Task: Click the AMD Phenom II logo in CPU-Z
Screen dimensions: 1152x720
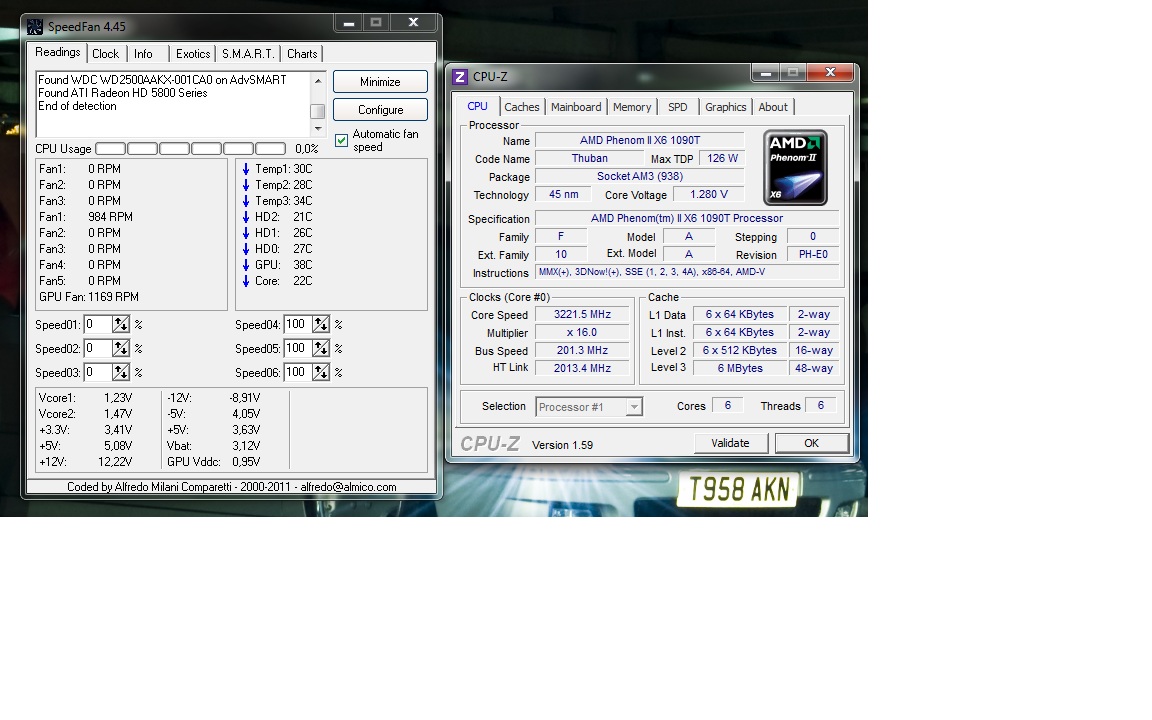Action: 795,168
